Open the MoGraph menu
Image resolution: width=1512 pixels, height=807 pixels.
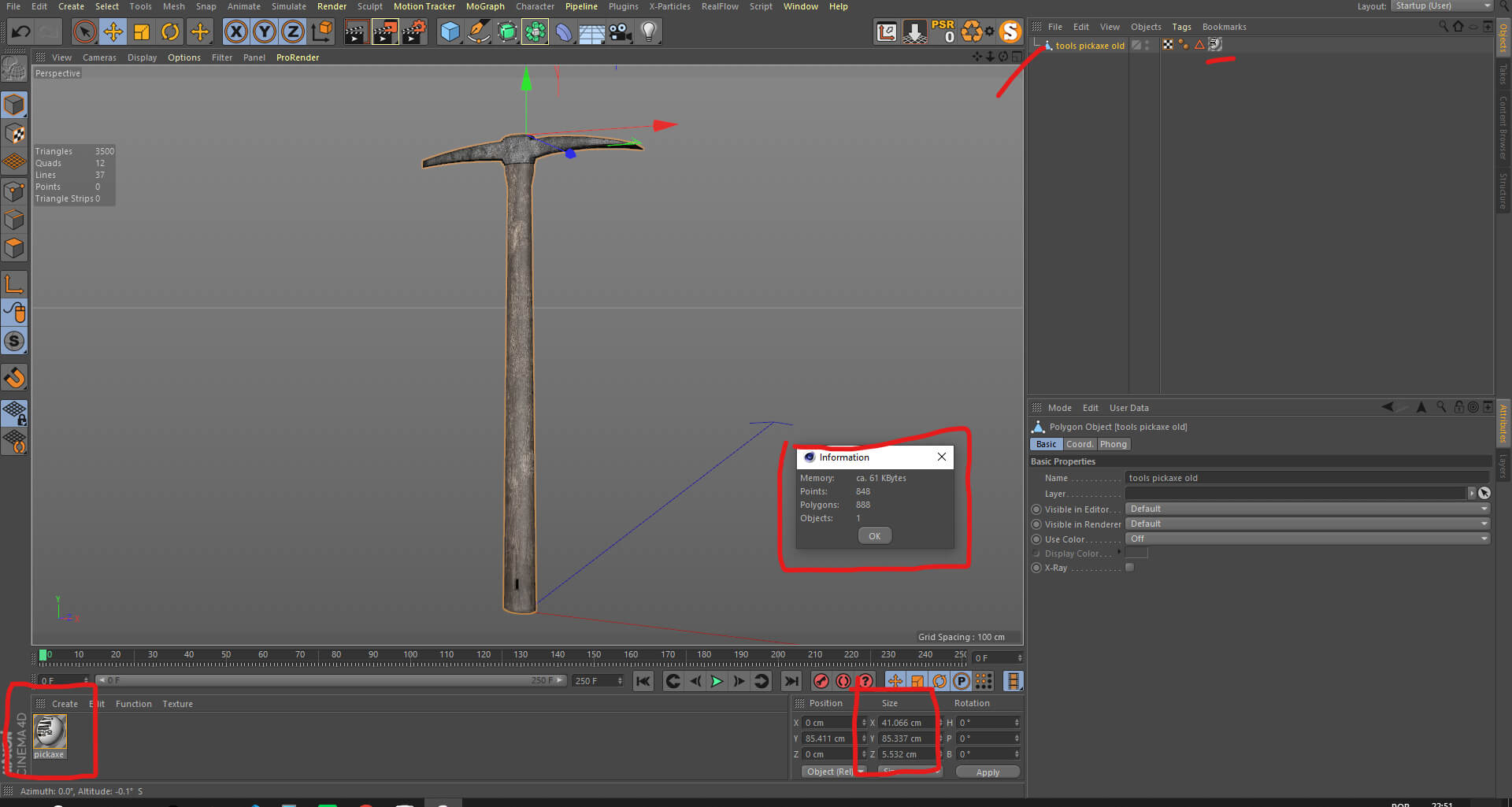(485, 6)
